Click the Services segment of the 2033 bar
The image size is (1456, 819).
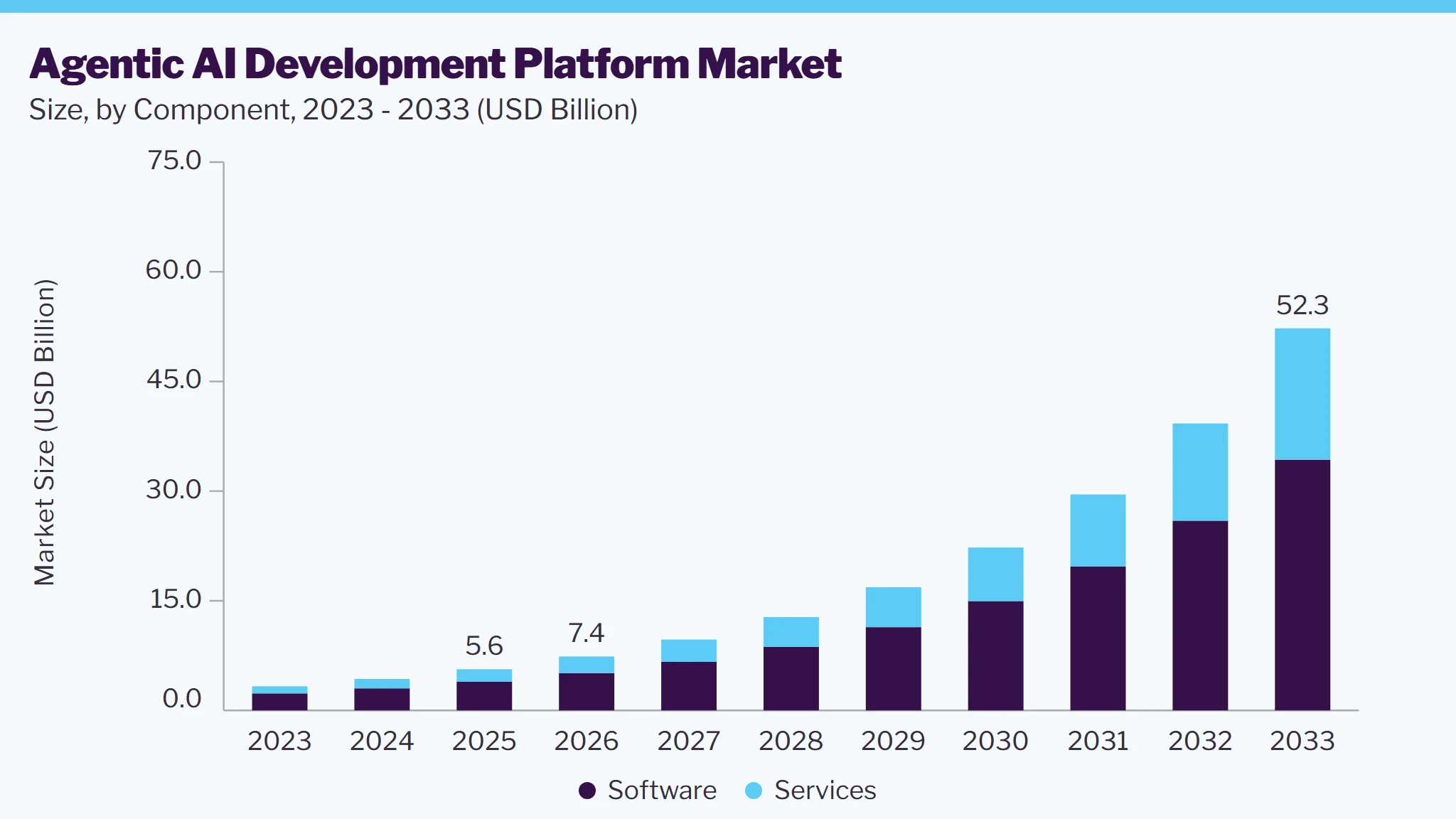click(1302, 394)
